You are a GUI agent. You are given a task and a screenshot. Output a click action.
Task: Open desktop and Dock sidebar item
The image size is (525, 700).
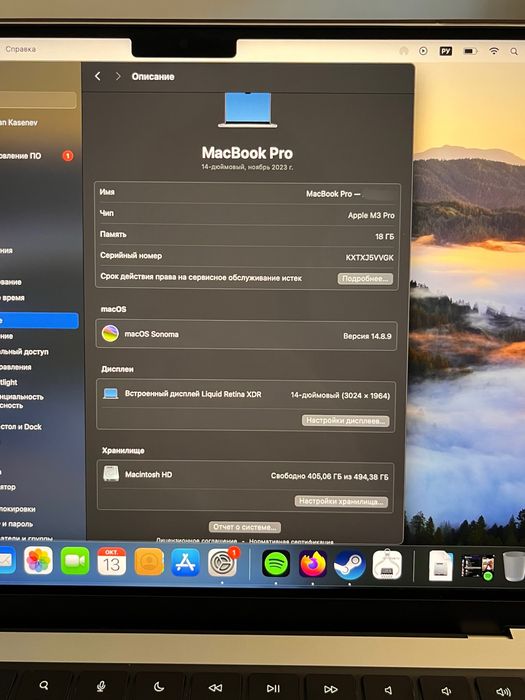point(21,426)
